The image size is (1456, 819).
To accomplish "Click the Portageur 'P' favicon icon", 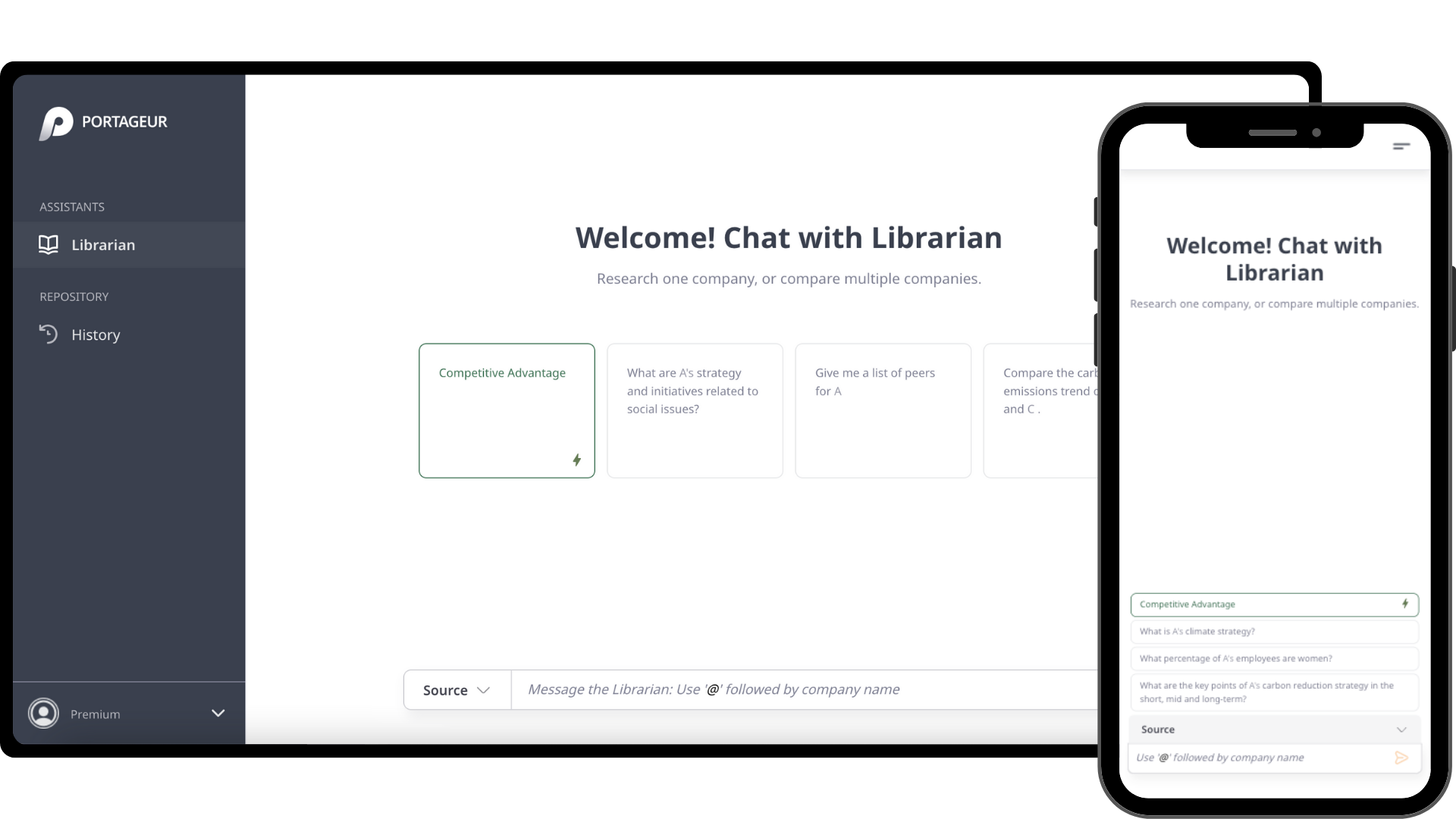I will 55,122.
